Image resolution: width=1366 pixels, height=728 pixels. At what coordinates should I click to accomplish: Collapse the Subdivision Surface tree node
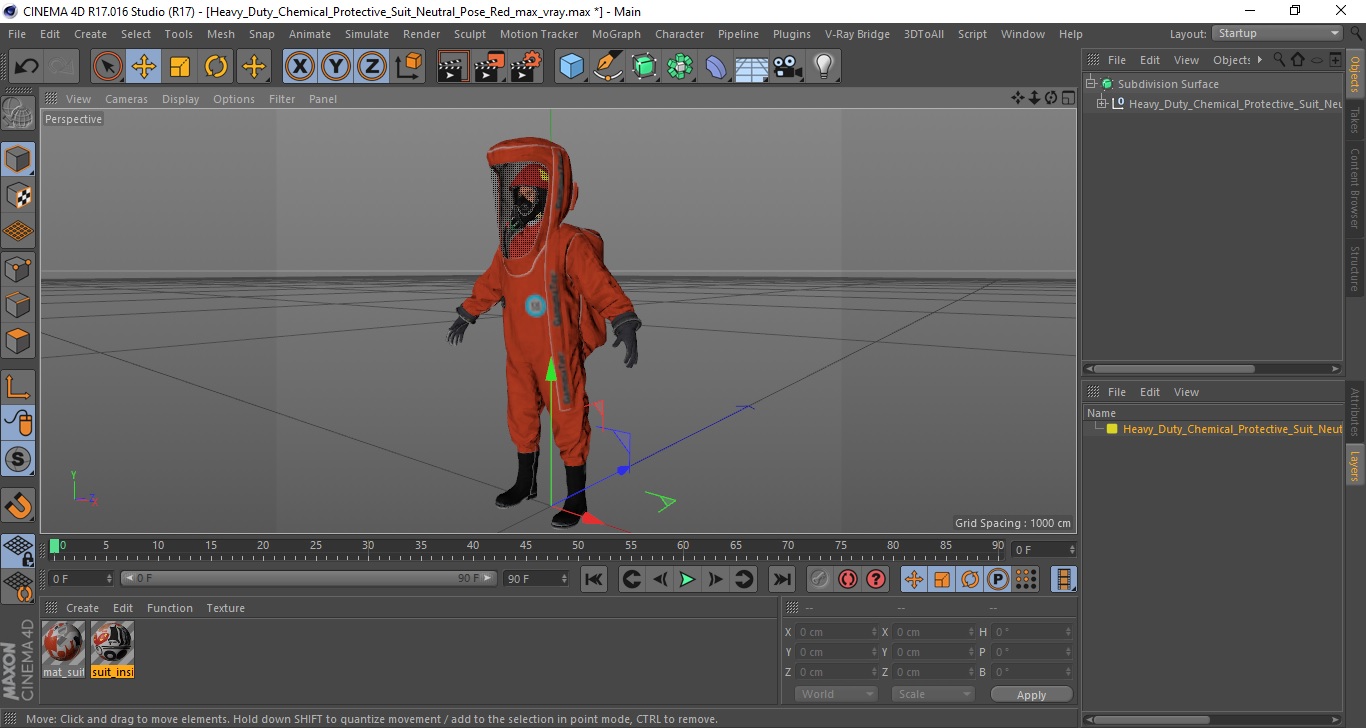(x=1091, y=84)
